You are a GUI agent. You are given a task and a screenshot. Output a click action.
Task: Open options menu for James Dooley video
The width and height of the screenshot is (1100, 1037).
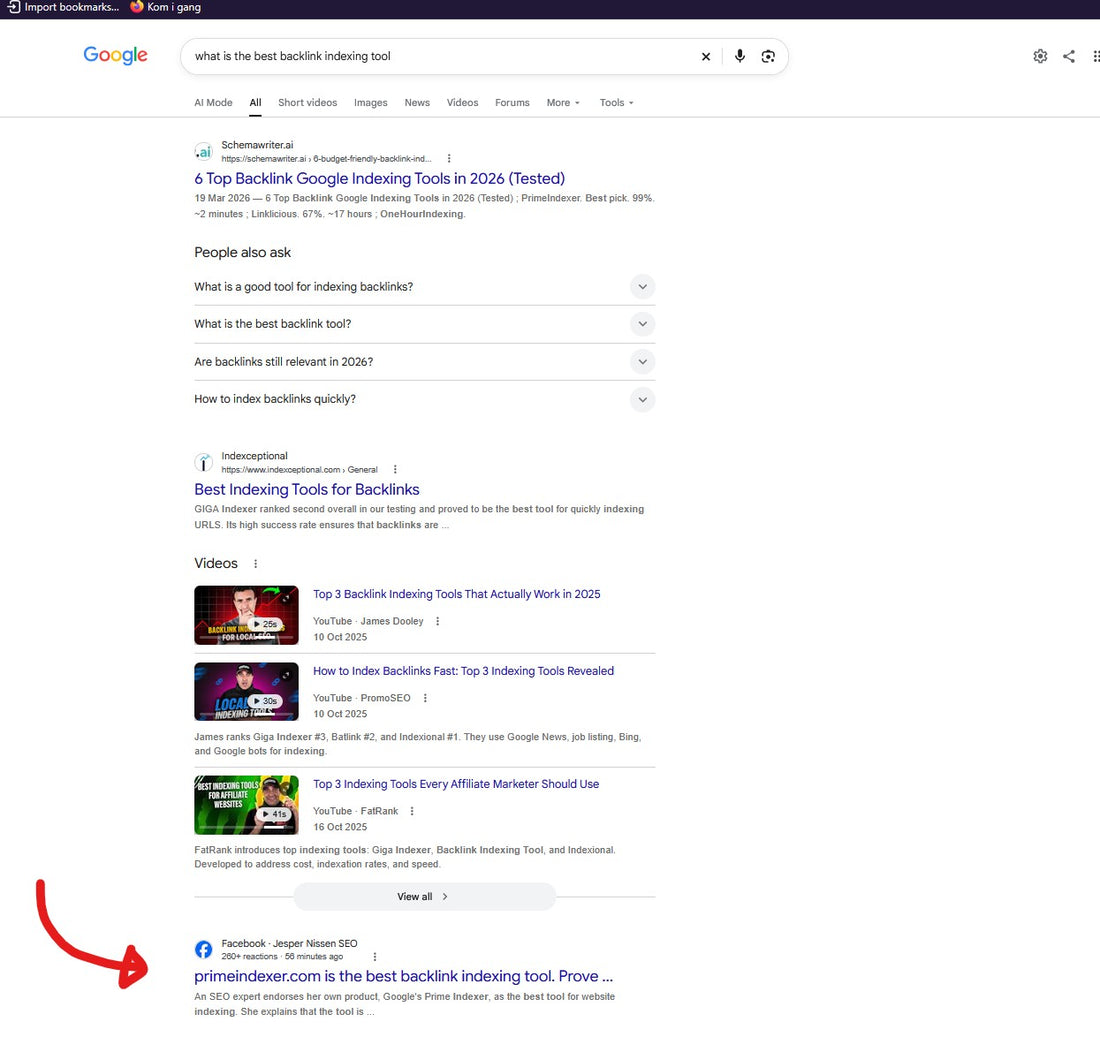pyautogui.click(x=438, y=621)
